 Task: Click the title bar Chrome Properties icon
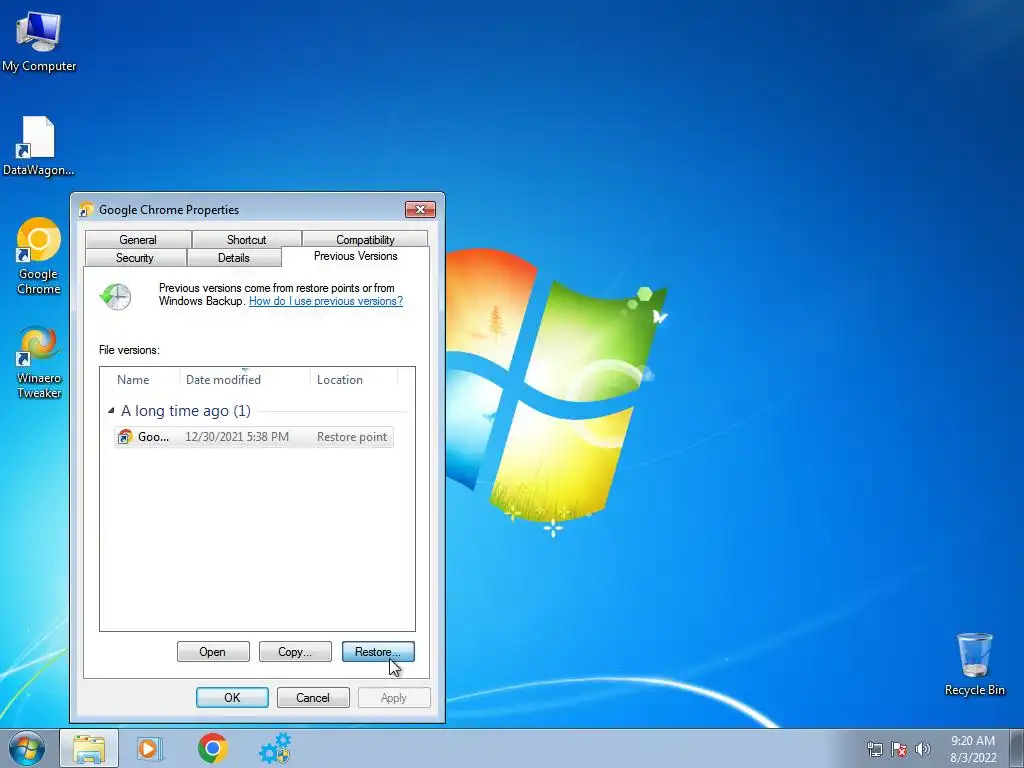click(86, 210)
